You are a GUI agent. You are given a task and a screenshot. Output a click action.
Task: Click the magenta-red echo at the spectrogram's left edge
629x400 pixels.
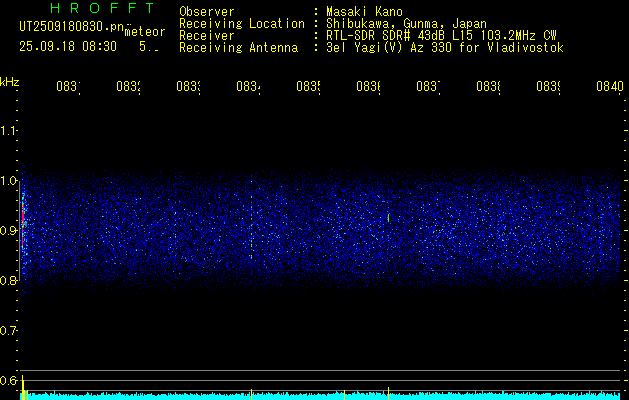(x=22, y=216)
